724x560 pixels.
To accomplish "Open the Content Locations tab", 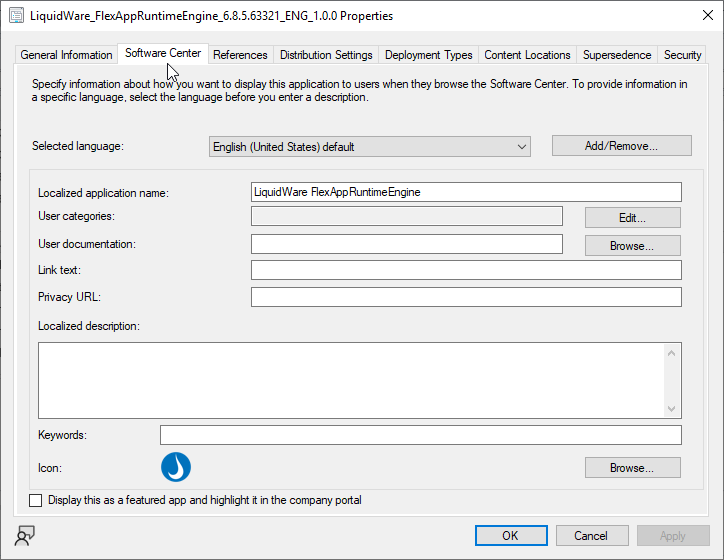I will click(527, 55).
